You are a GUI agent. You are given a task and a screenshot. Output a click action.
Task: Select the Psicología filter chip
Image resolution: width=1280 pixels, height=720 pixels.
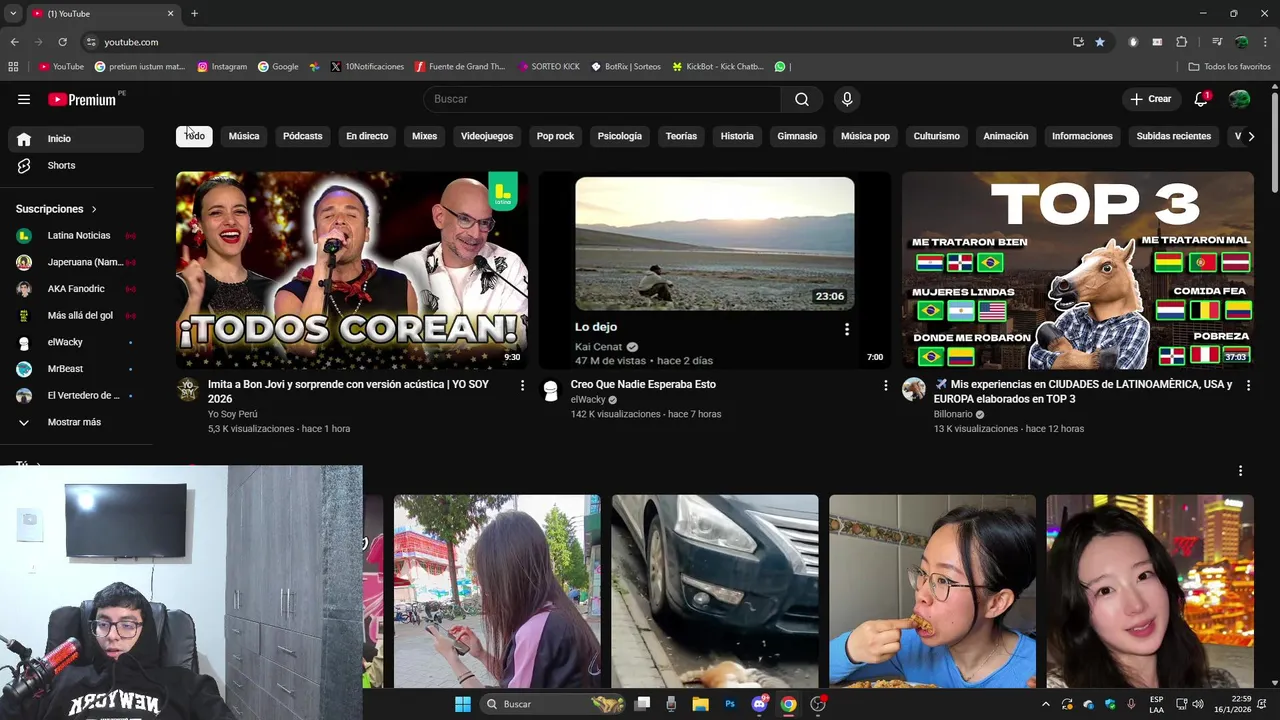point(620,136)
